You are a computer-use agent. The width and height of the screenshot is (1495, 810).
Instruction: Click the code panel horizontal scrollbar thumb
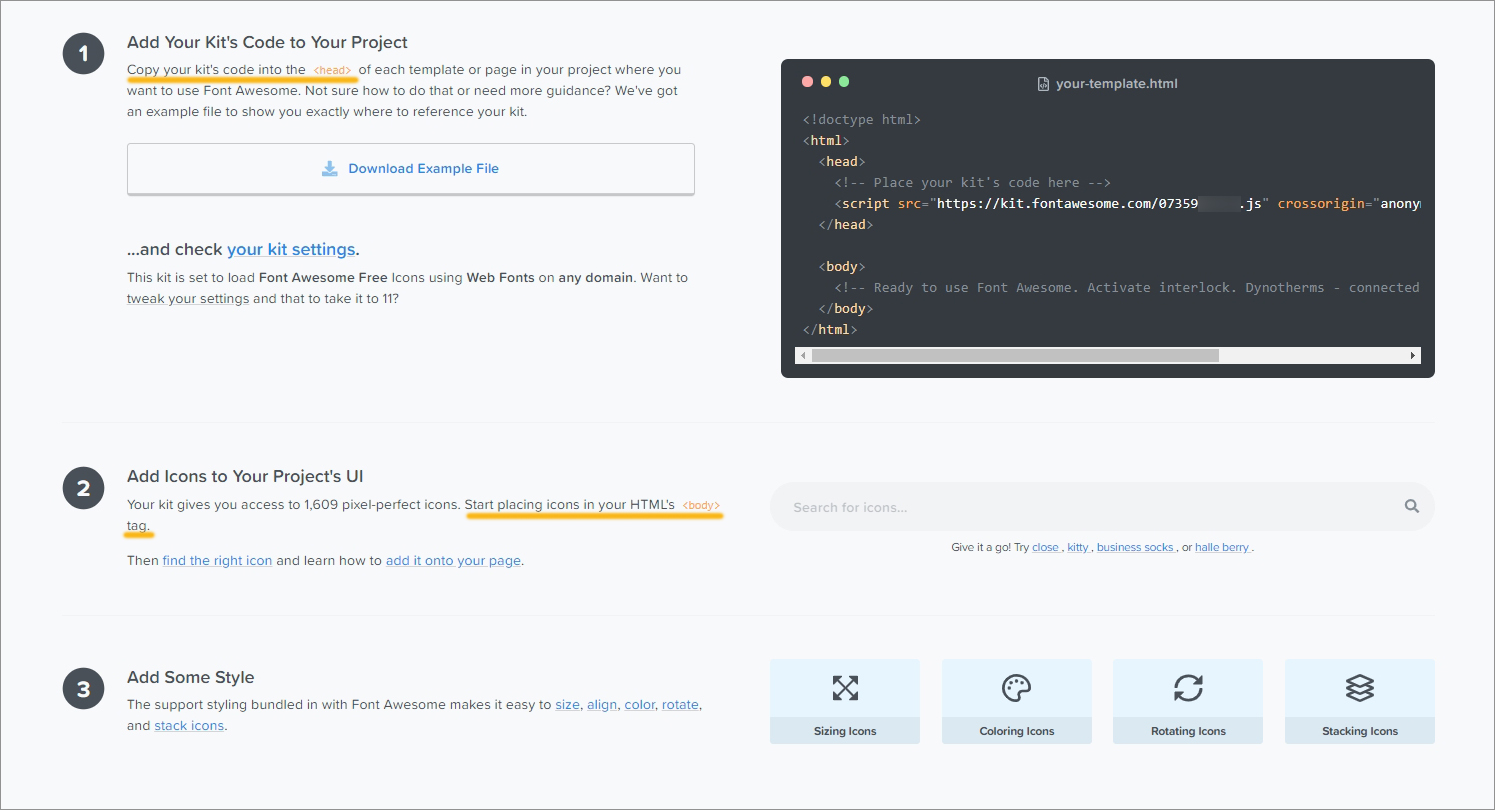coord(1015,355)
